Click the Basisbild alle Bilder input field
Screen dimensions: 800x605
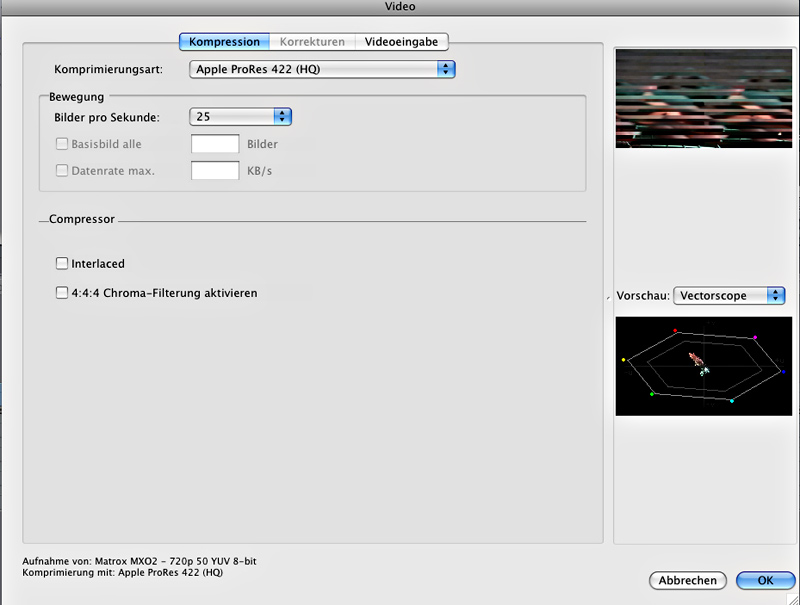click(215, 144)
